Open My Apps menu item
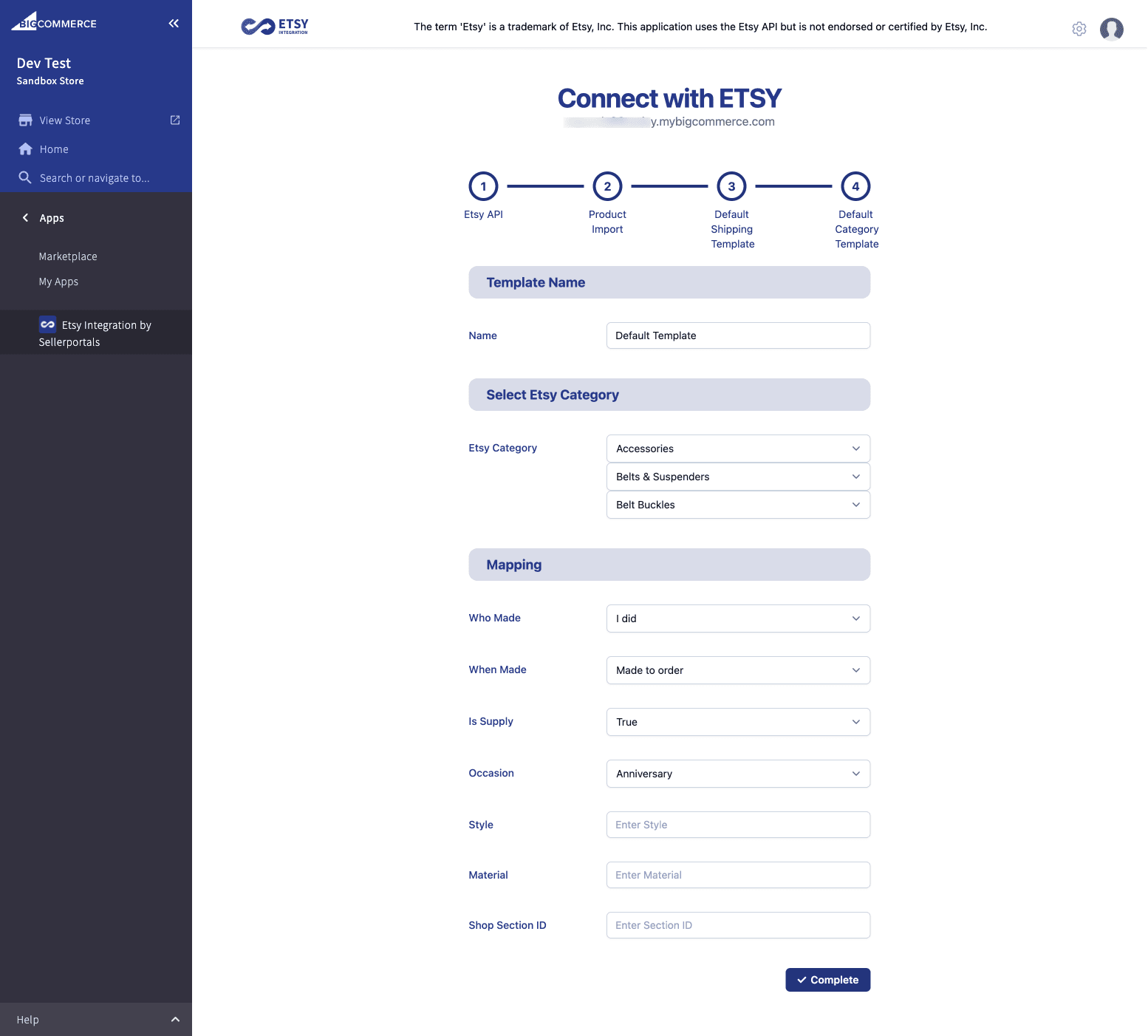 (58, 282)
